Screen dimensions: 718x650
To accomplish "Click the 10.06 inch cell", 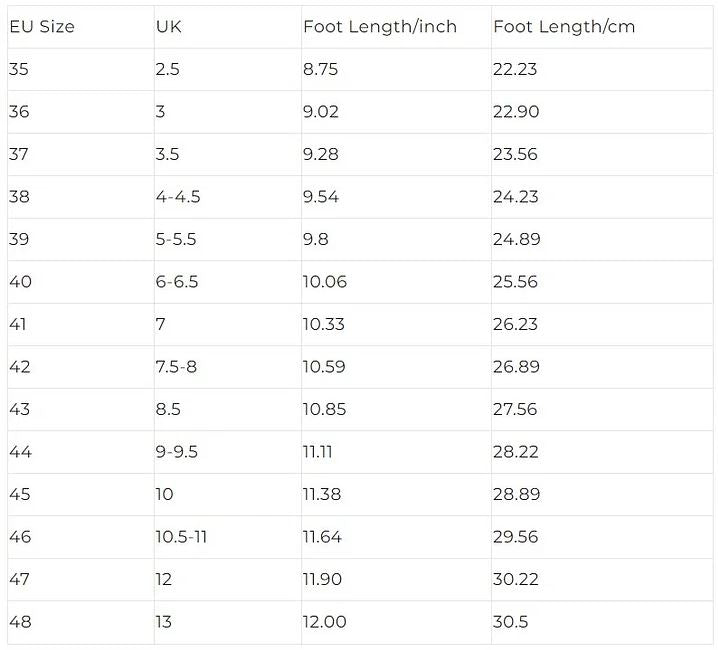I will 325,282.
